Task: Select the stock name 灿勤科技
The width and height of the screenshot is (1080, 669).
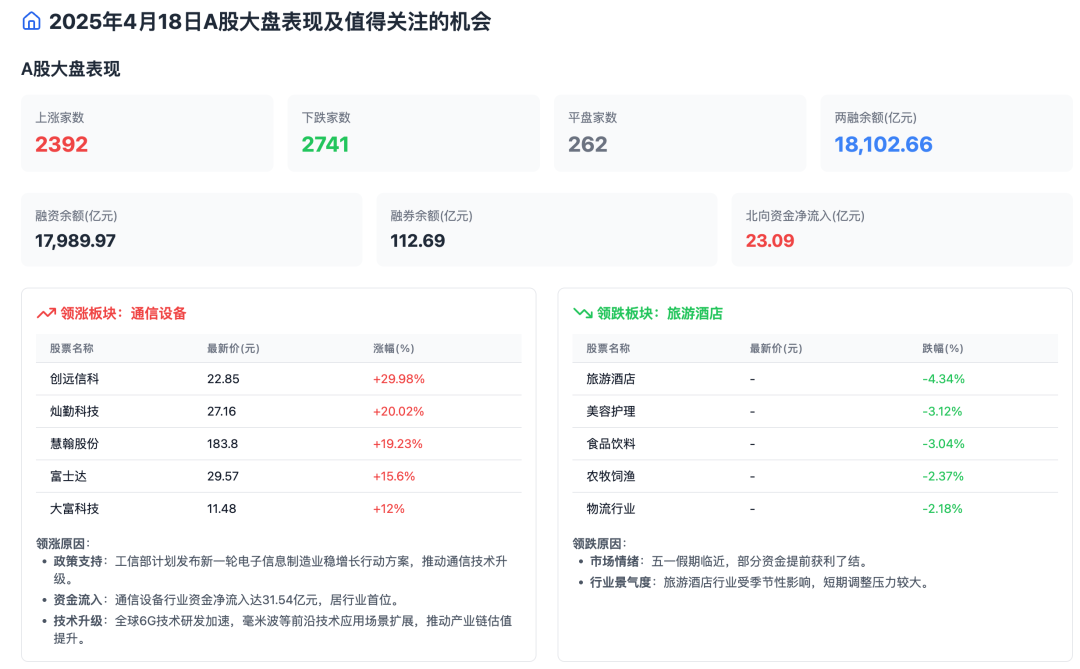Action: (x=74, y=411)
